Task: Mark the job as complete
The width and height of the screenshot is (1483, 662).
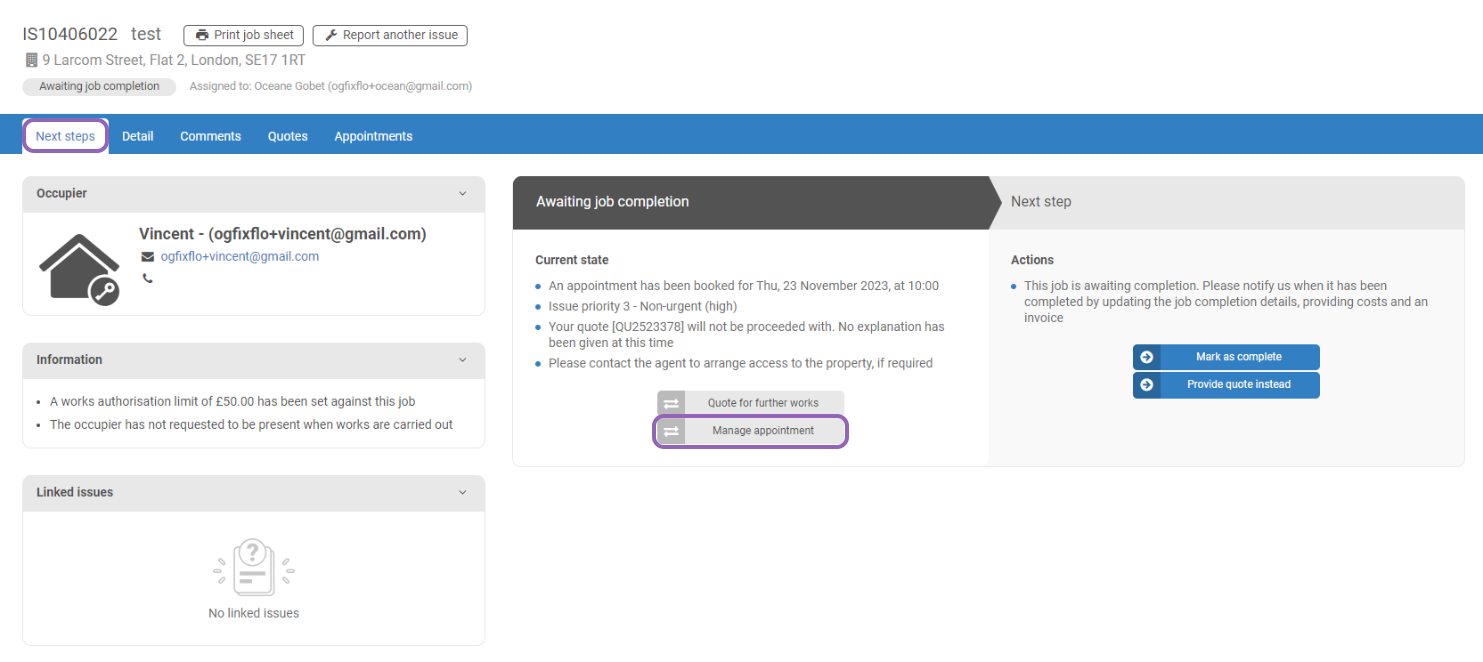Action: click(x=1226, y=357)
